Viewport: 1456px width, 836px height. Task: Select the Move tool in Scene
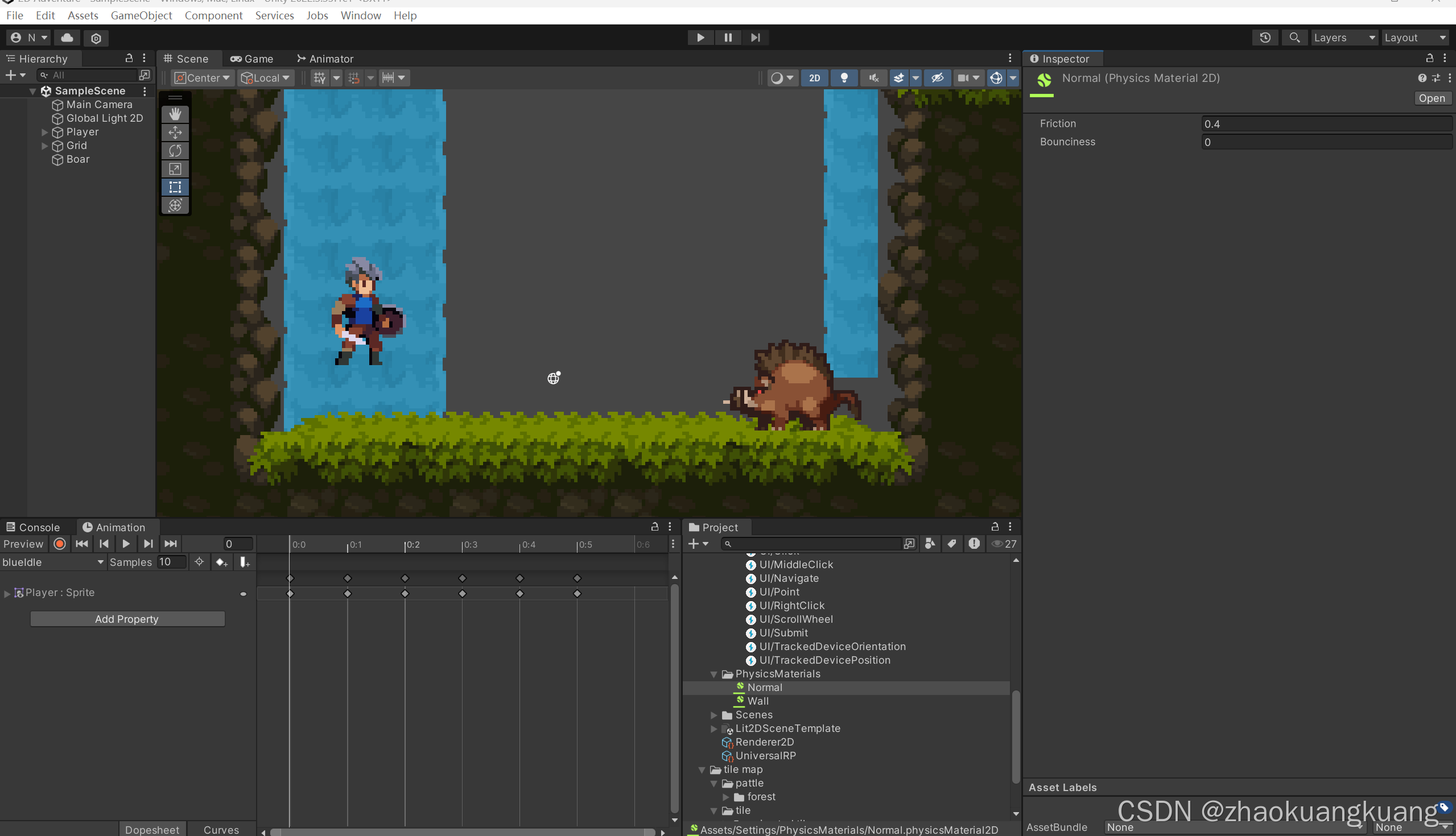click(175, 132)
